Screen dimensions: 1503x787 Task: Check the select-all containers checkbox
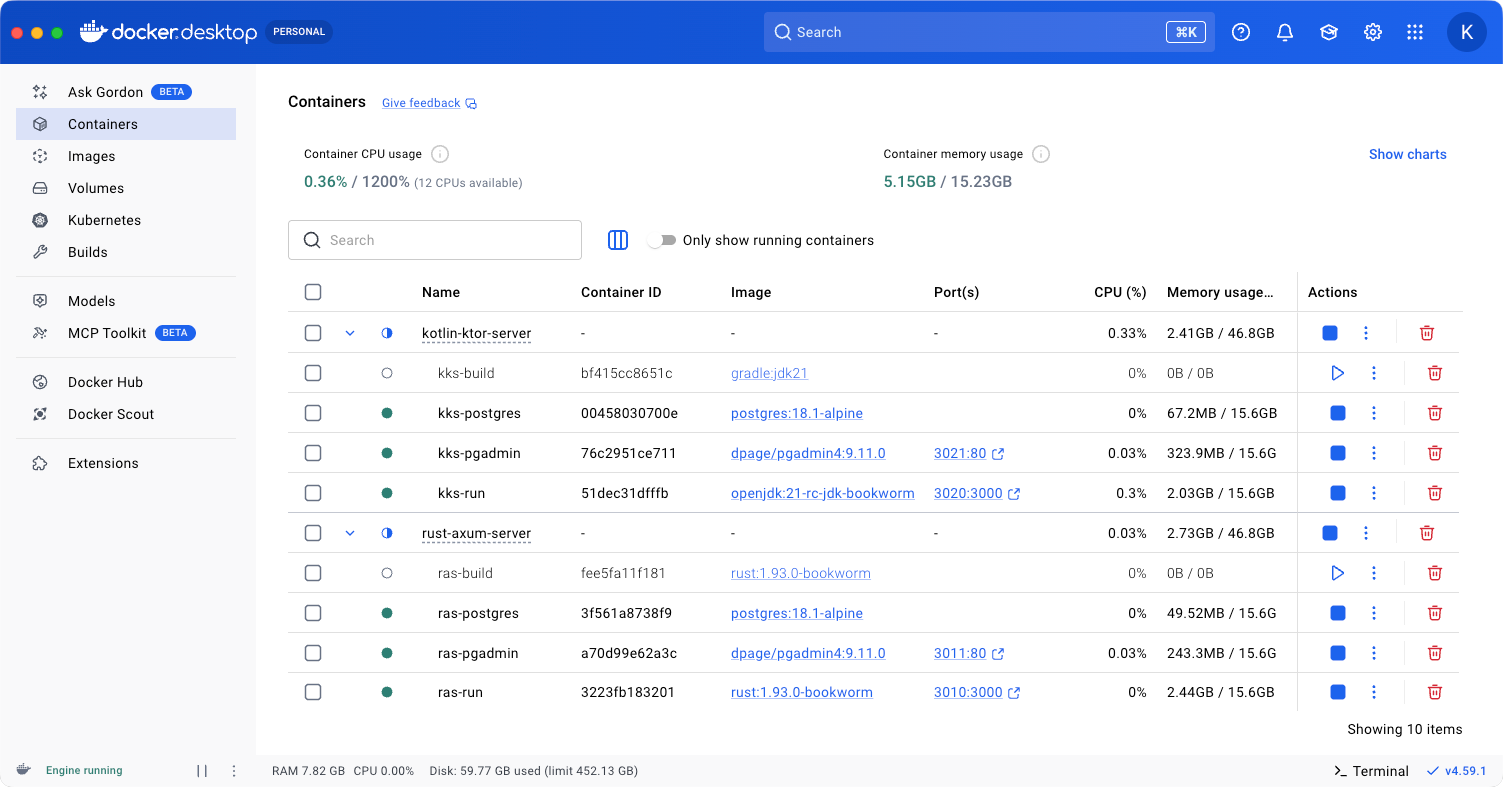(313, 292)
